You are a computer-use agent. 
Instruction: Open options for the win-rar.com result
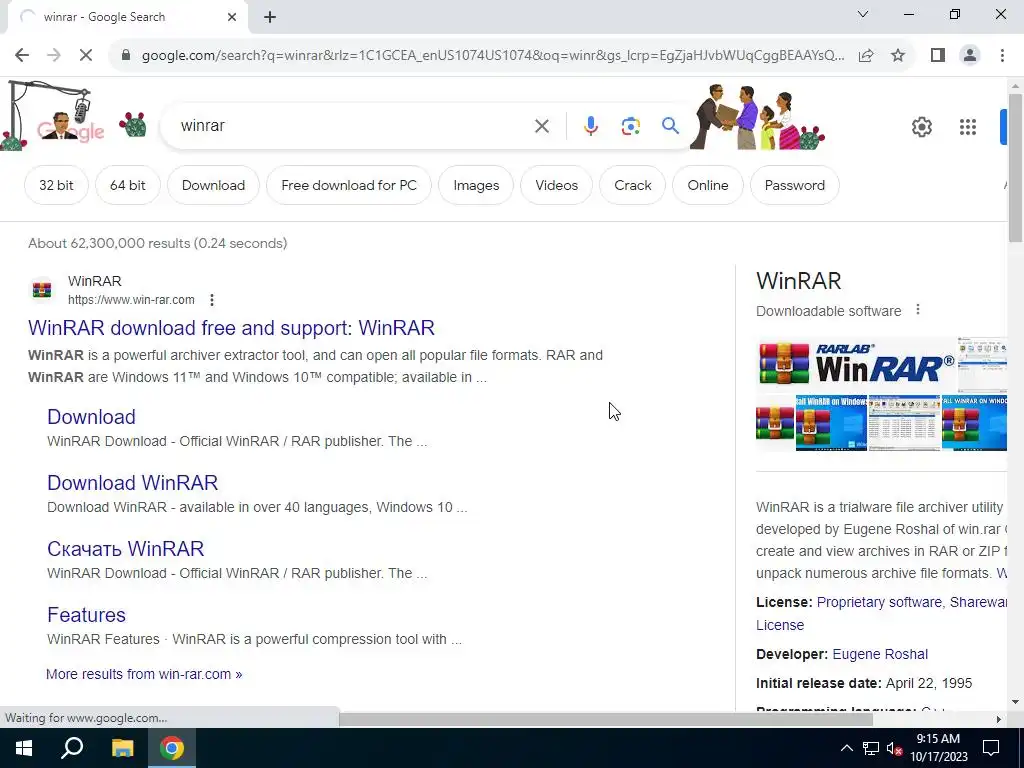pyautogui.click(x=212, y=300)
